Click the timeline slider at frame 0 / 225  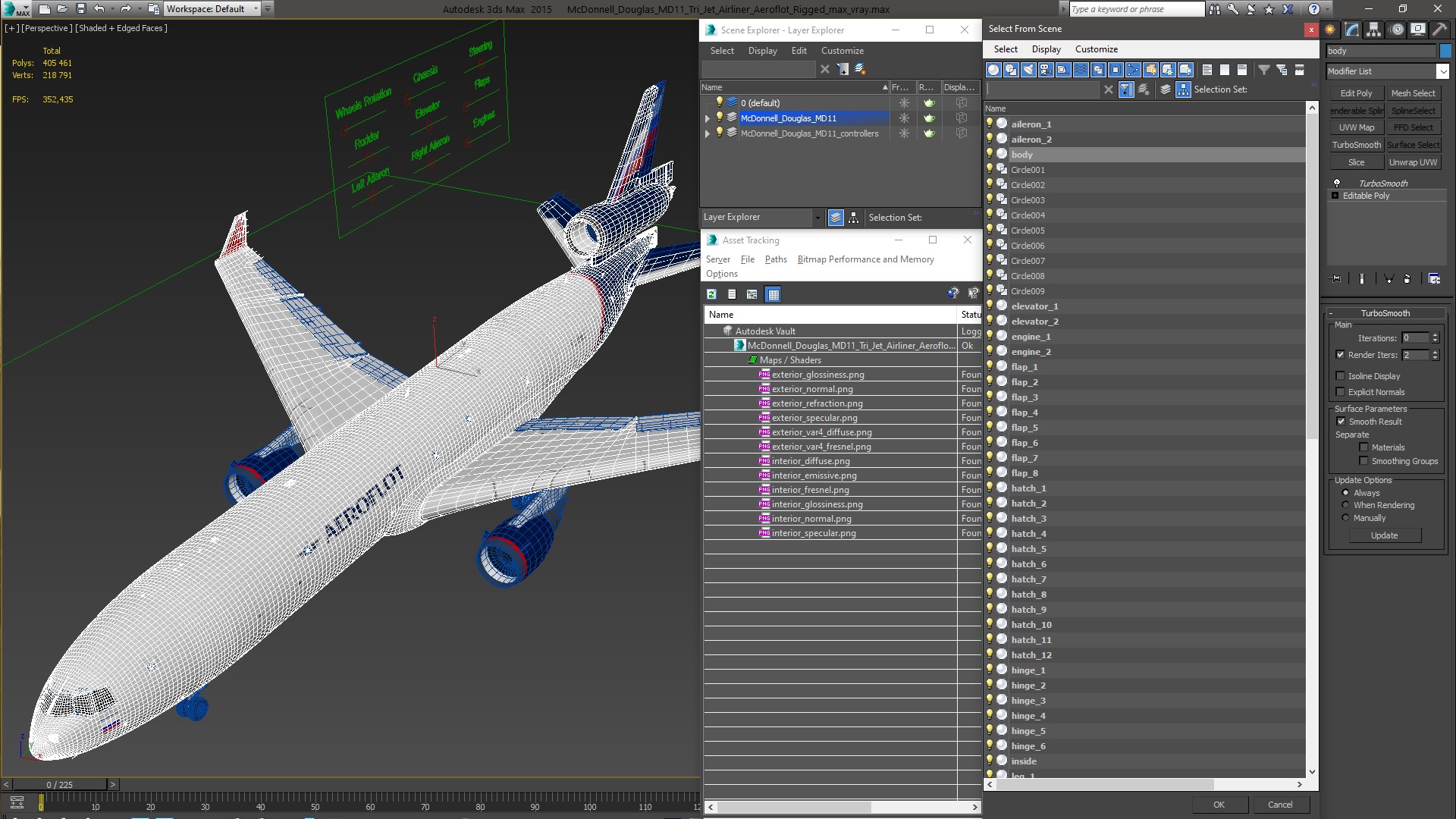59,785
